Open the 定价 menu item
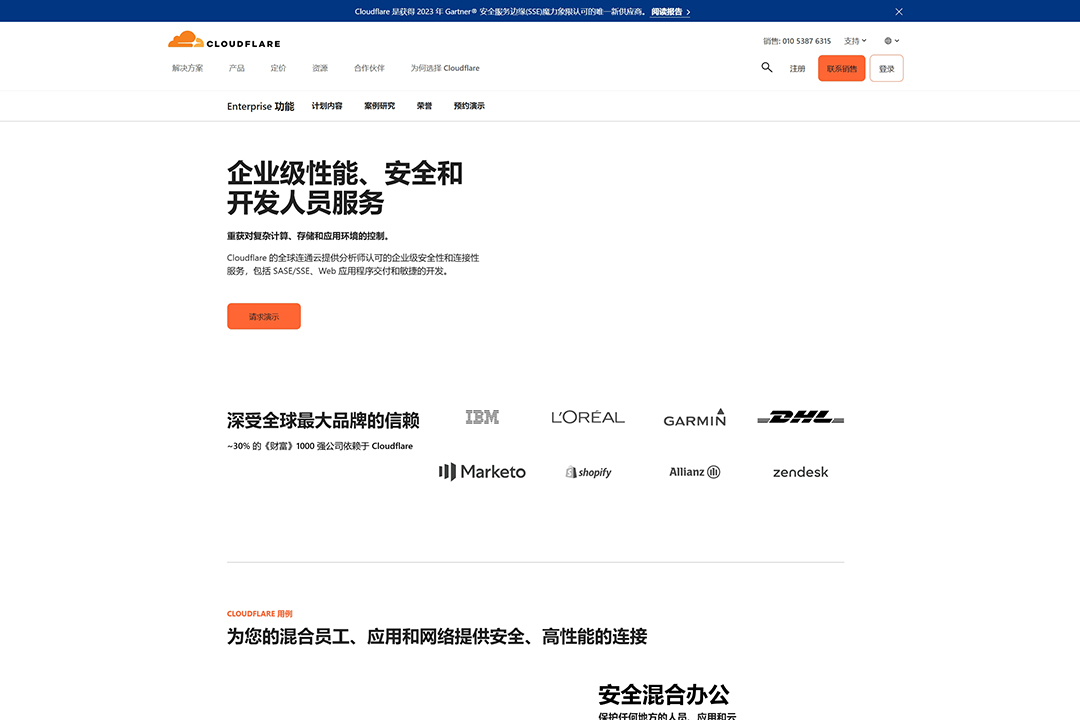Screen dimensions: 1080x720 click(x=278, y=68)
